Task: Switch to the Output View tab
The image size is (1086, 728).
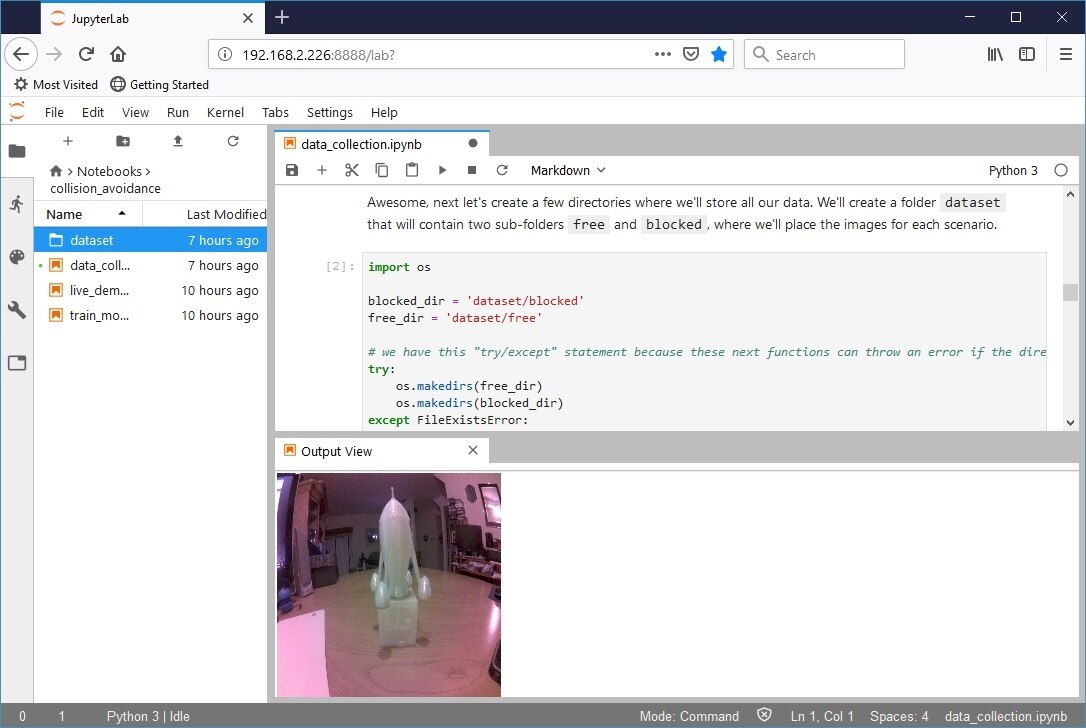Action: 336,452
